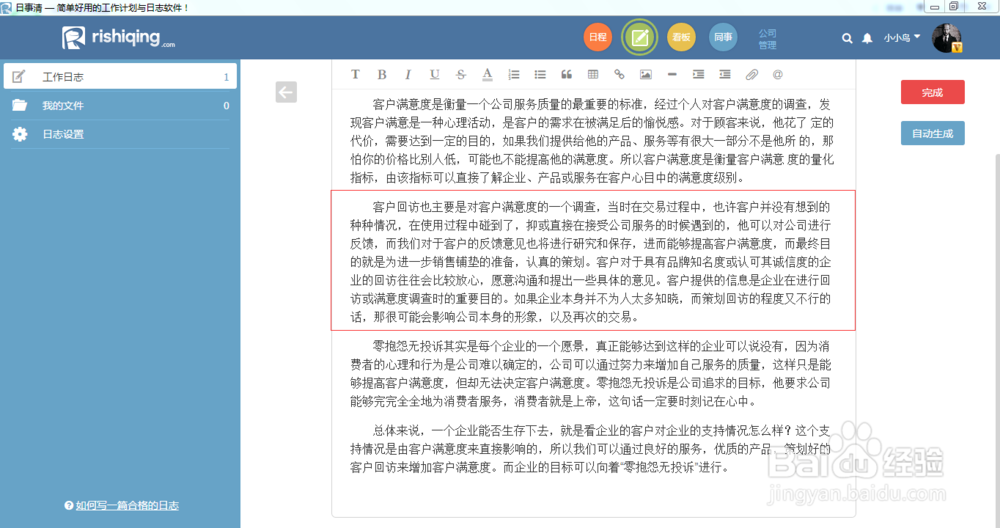Toggle strikethrough formatting
The height and width of the screenshot is (528, 1000).
(x=461, y=75)
